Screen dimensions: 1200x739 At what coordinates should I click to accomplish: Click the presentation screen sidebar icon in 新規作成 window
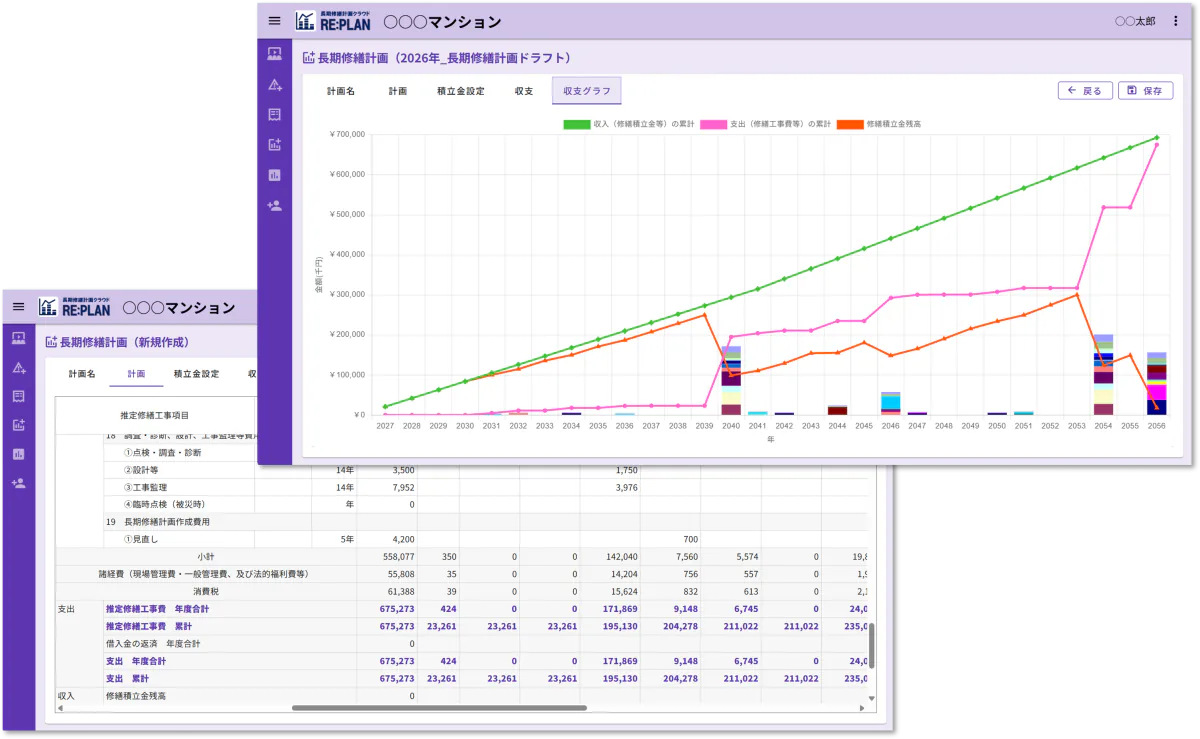(19, 338)
